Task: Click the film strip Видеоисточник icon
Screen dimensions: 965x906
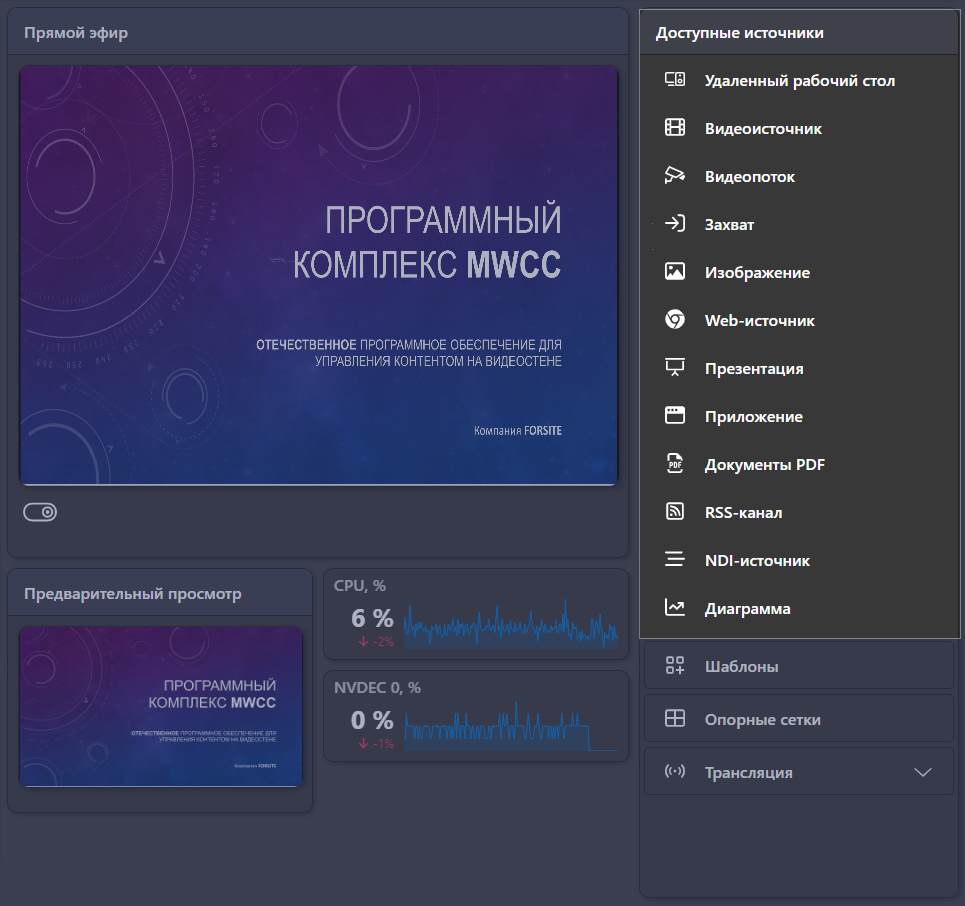Action: coord(675,127)
